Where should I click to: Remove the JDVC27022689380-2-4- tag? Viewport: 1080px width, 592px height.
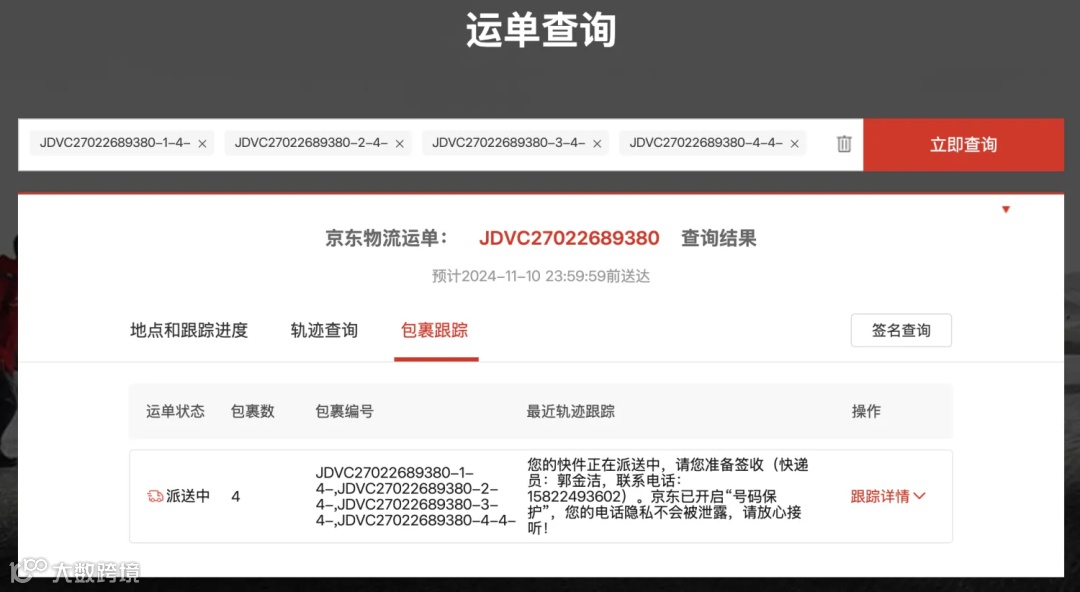click(x=399, y=144)
